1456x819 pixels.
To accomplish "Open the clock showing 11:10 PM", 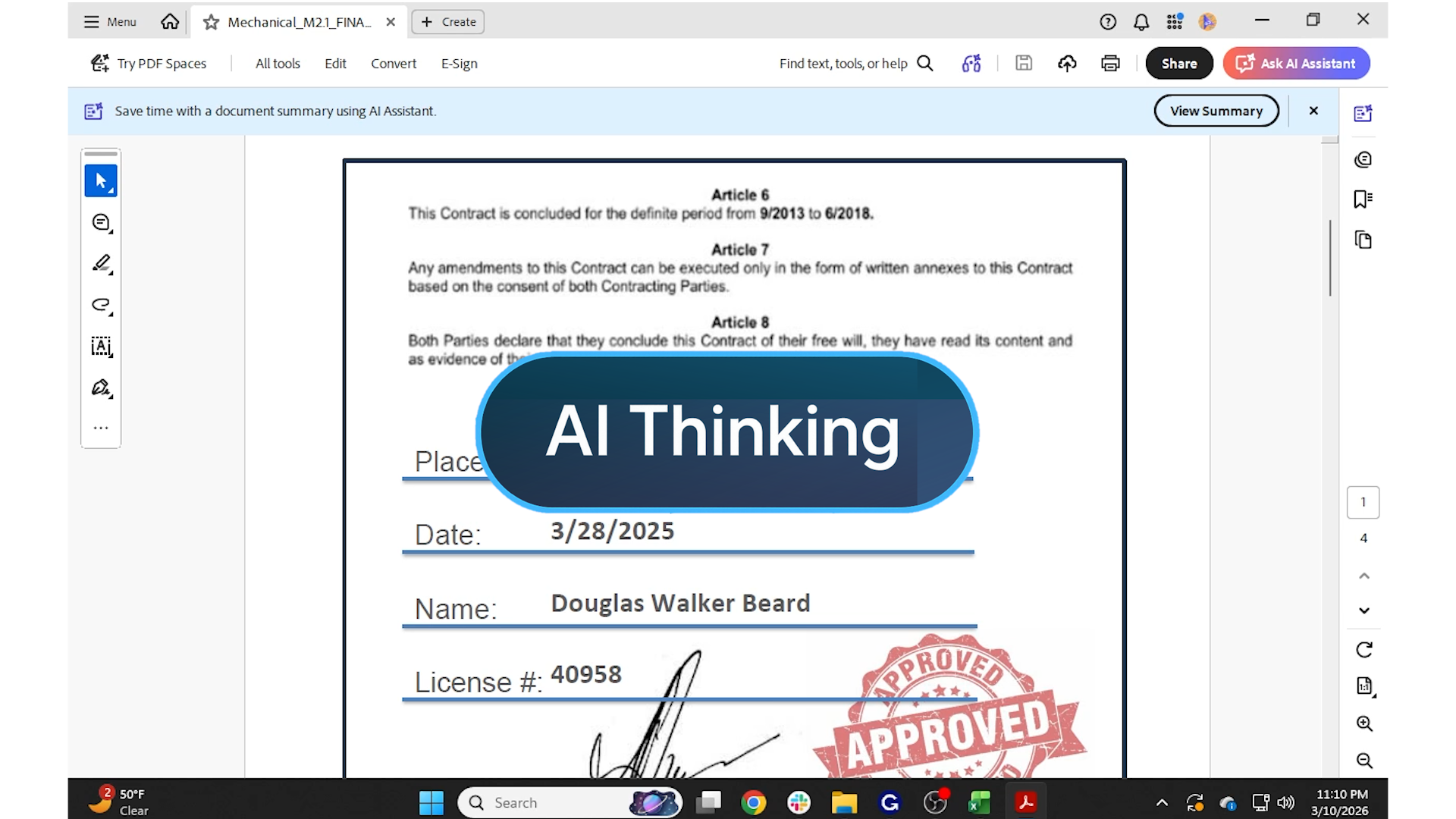I will (x=1341, y=802).
